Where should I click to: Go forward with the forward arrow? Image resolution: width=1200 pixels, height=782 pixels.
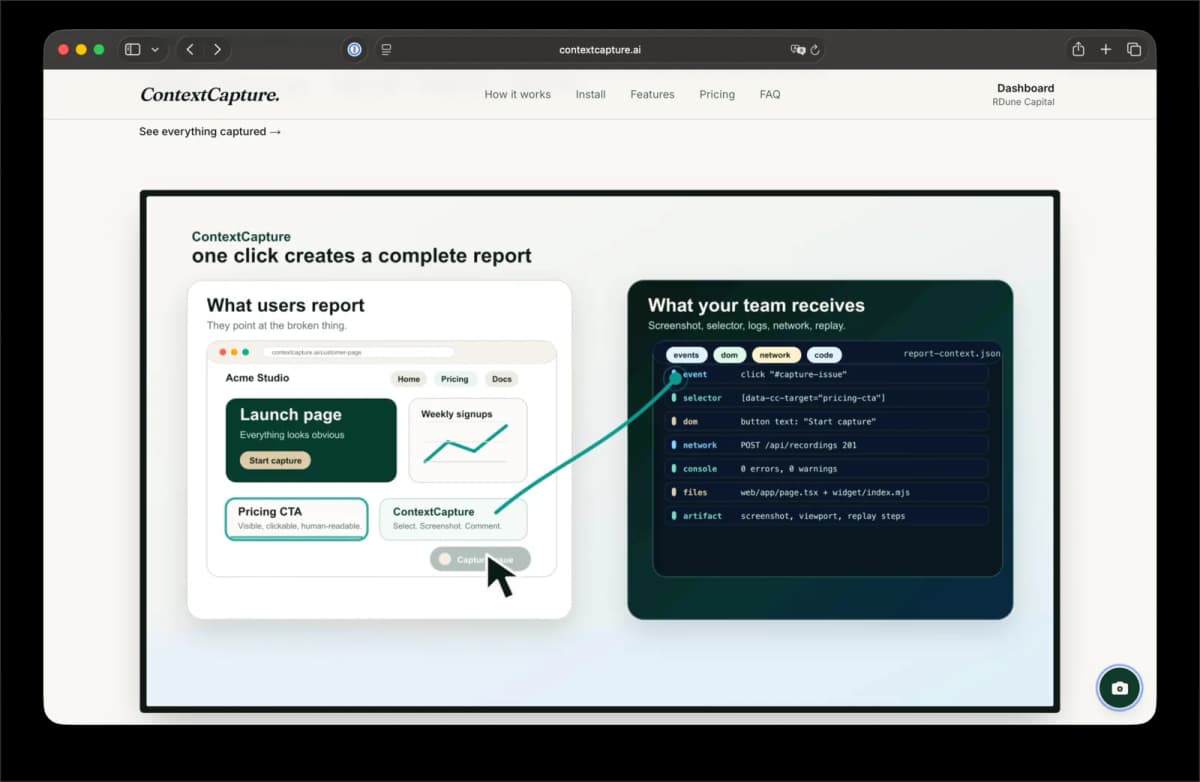(217, 49)
